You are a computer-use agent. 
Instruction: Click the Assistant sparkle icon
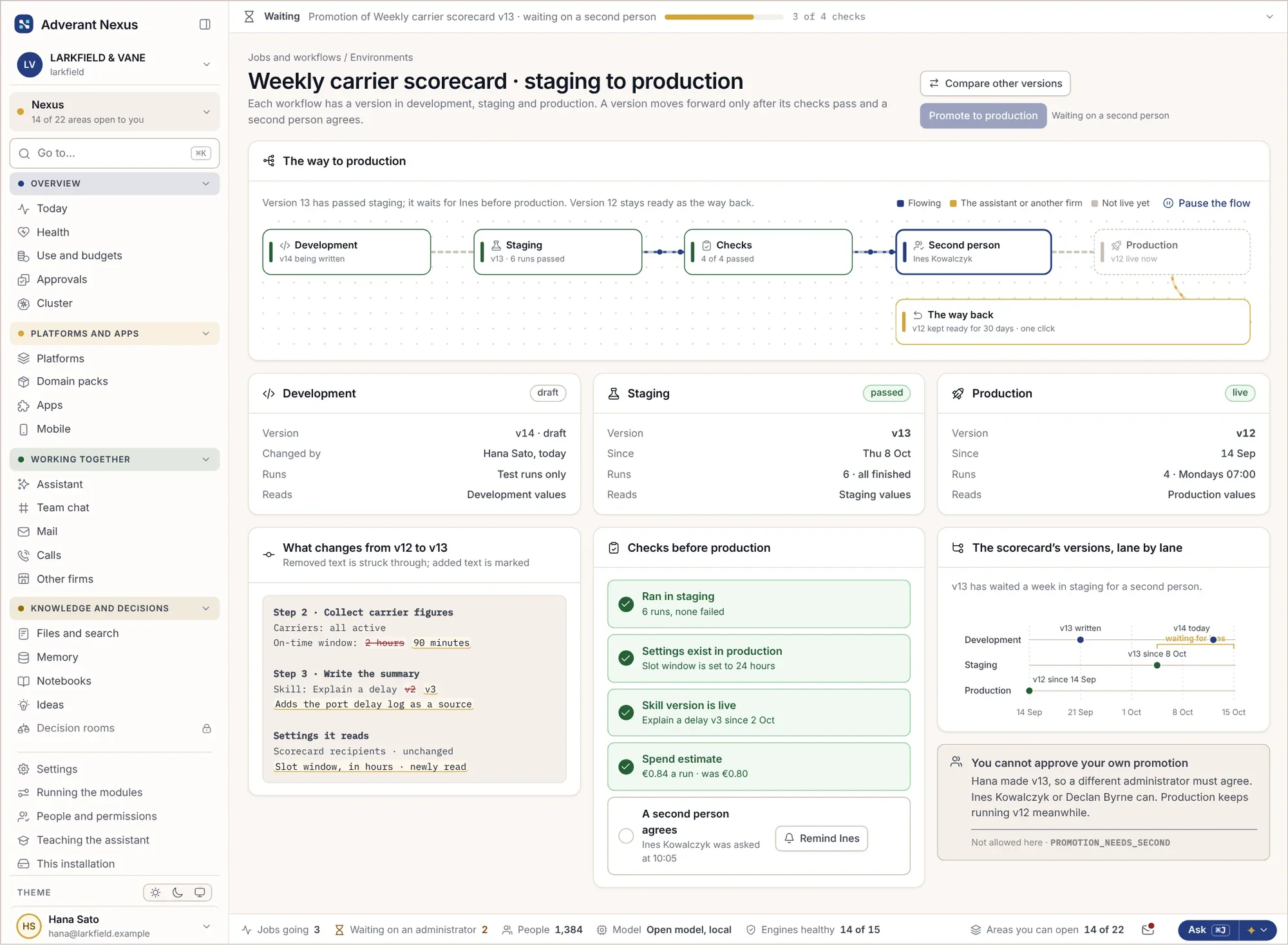coord(24,484)
